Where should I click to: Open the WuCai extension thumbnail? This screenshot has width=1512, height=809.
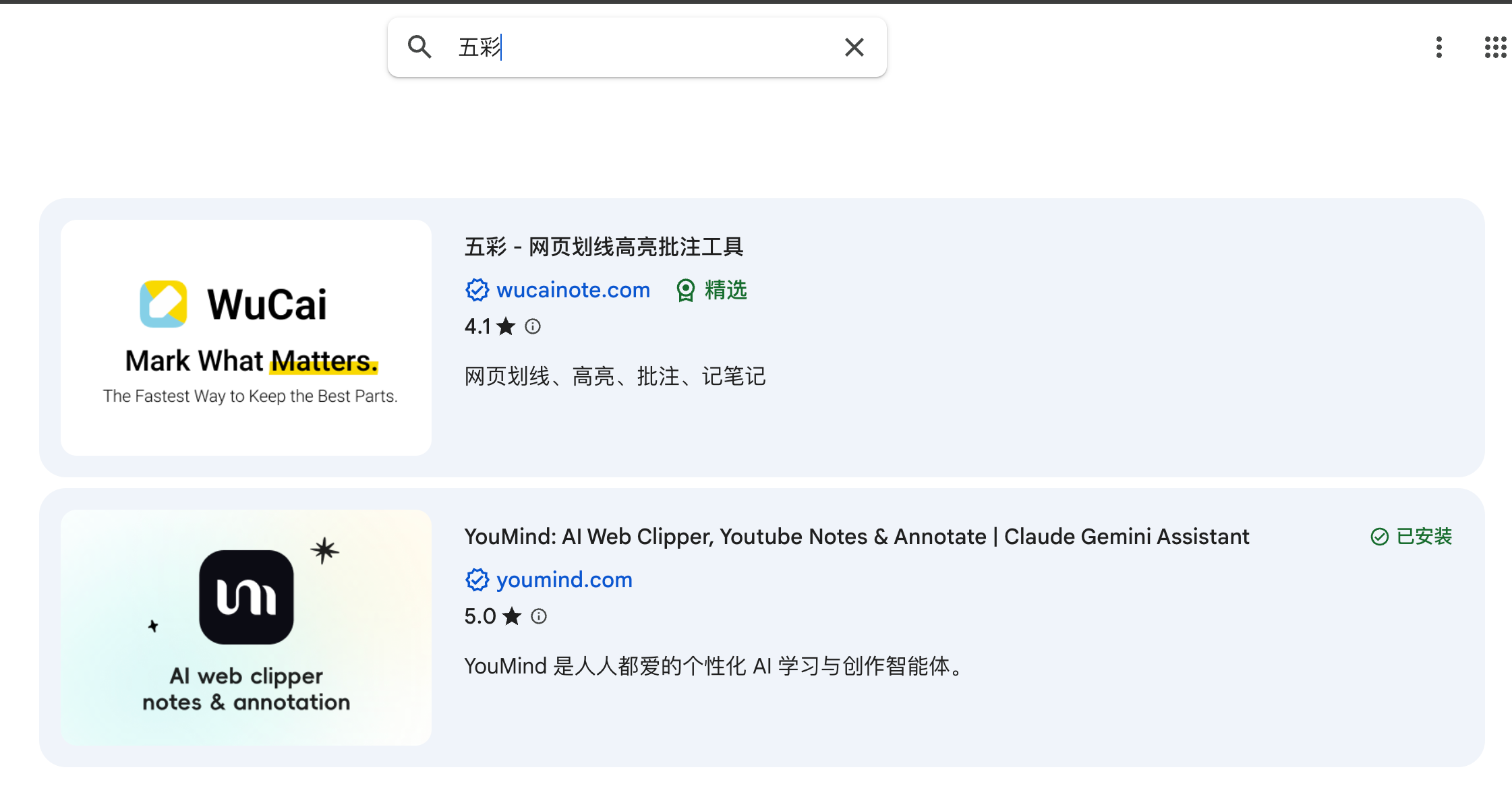coord(246,338)
